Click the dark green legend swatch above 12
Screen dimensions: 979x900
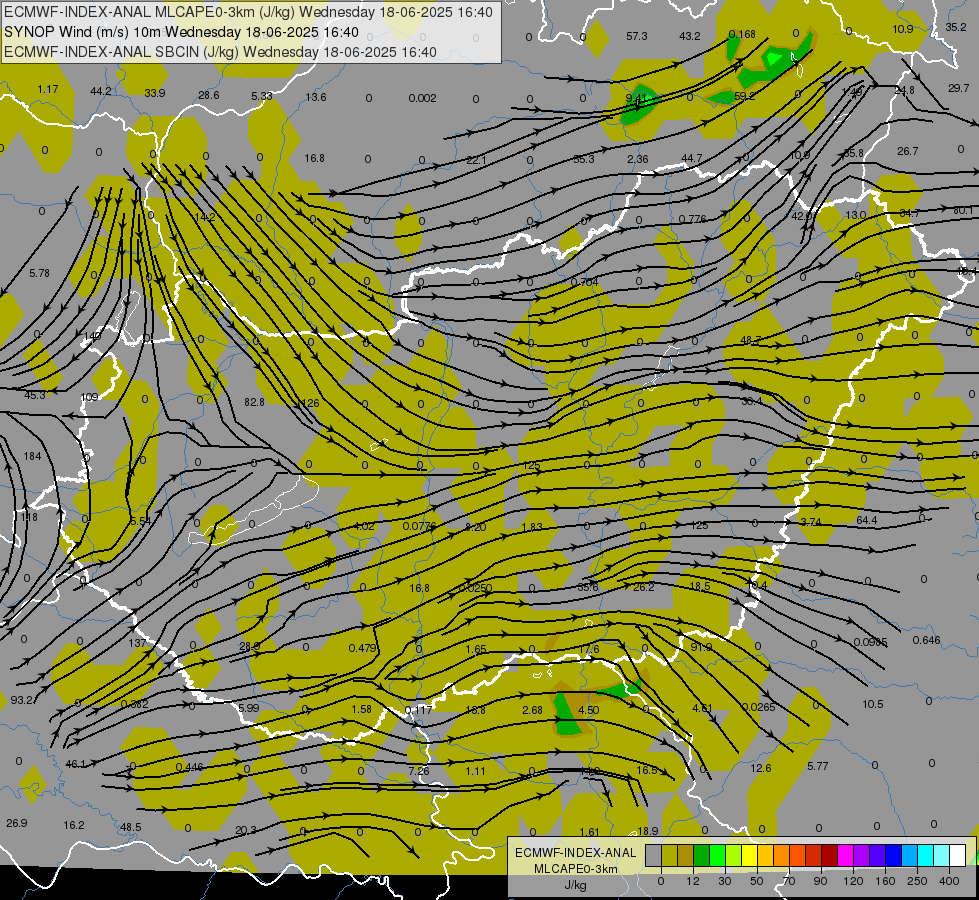coord(702,855)
